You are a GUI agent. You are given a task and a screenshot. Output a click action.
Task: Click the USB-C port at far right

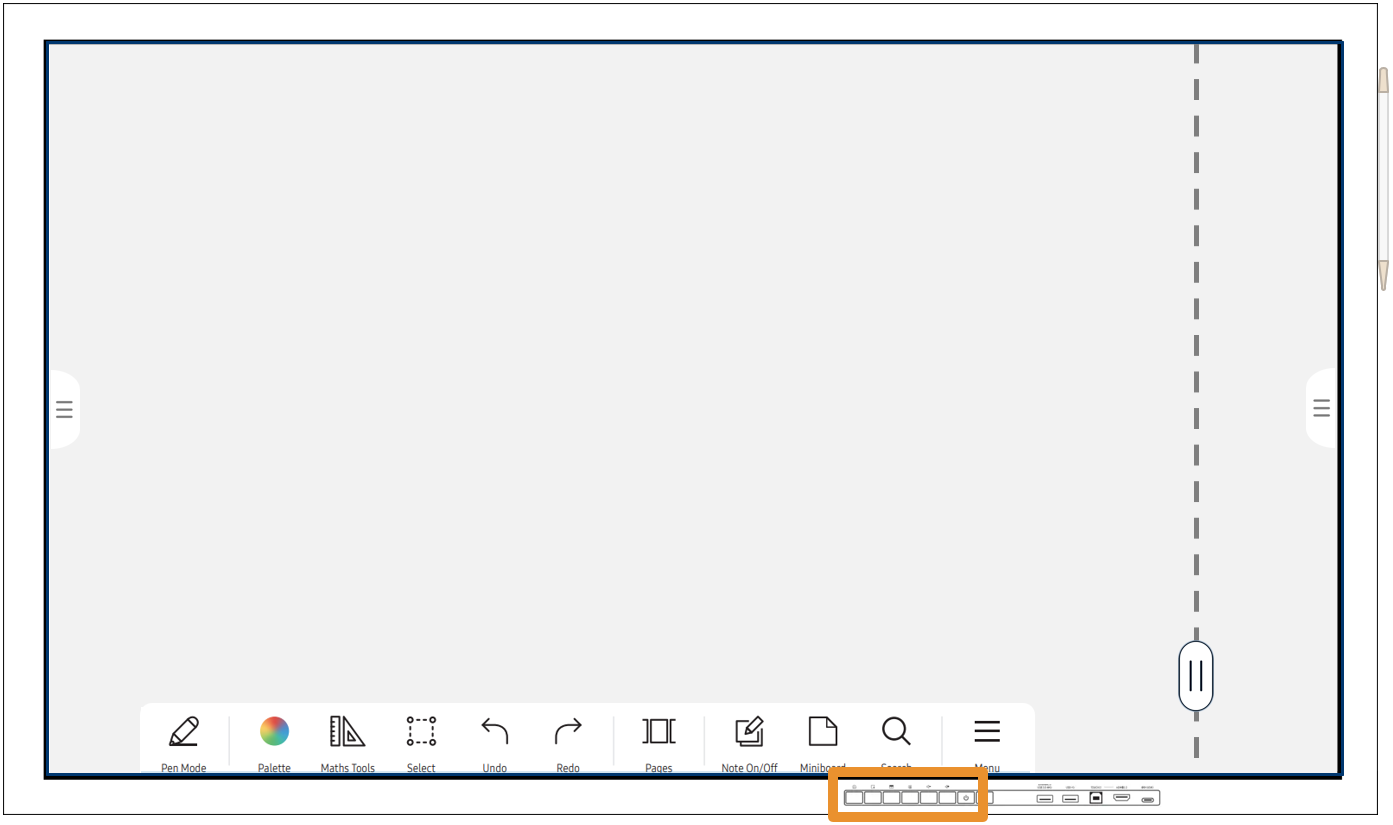pos(1148,799)
